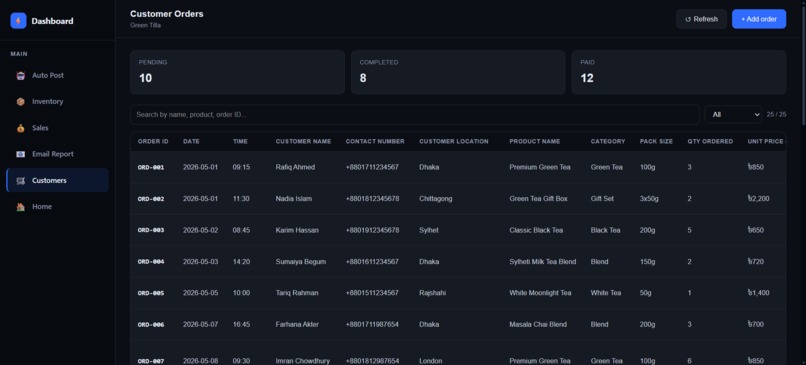Click customer name Farhana Akter

click(x=297, y=324)
